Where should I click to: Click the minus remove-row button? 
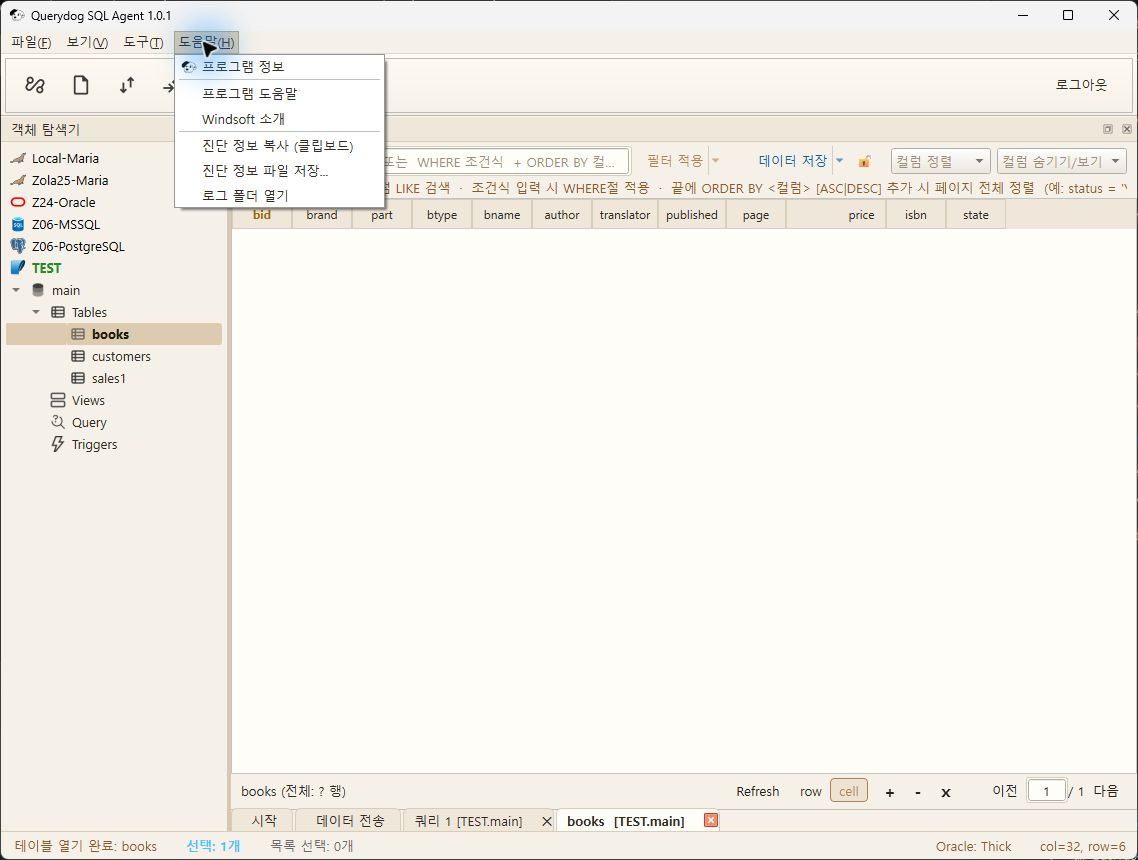(x=918, y=793)
